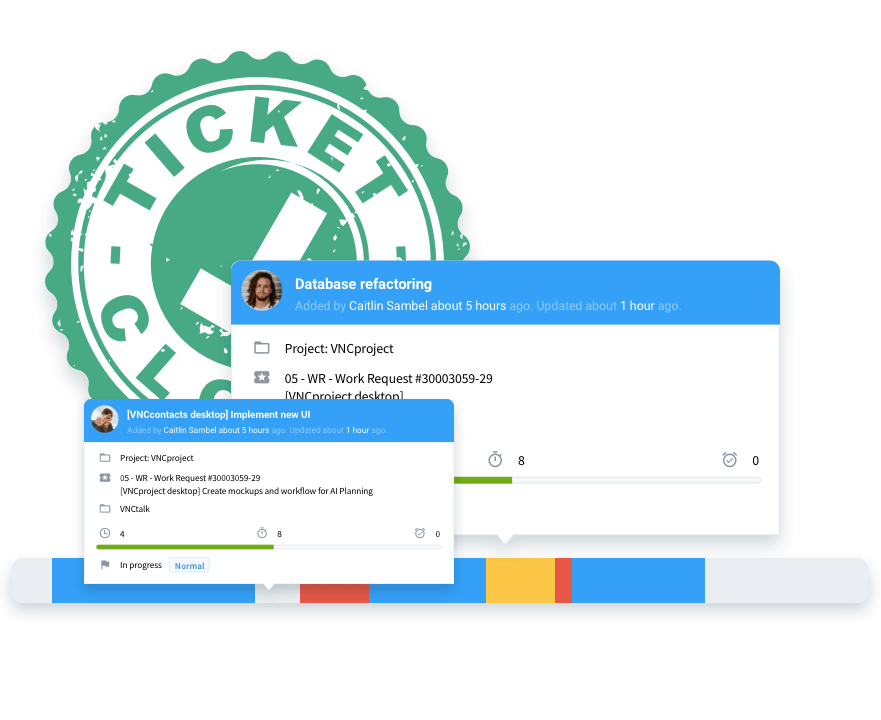Viewport: 881px width, 720px height.
Task: Click the ticket star icon in Database refactoring card
Action: coord(262,377)
